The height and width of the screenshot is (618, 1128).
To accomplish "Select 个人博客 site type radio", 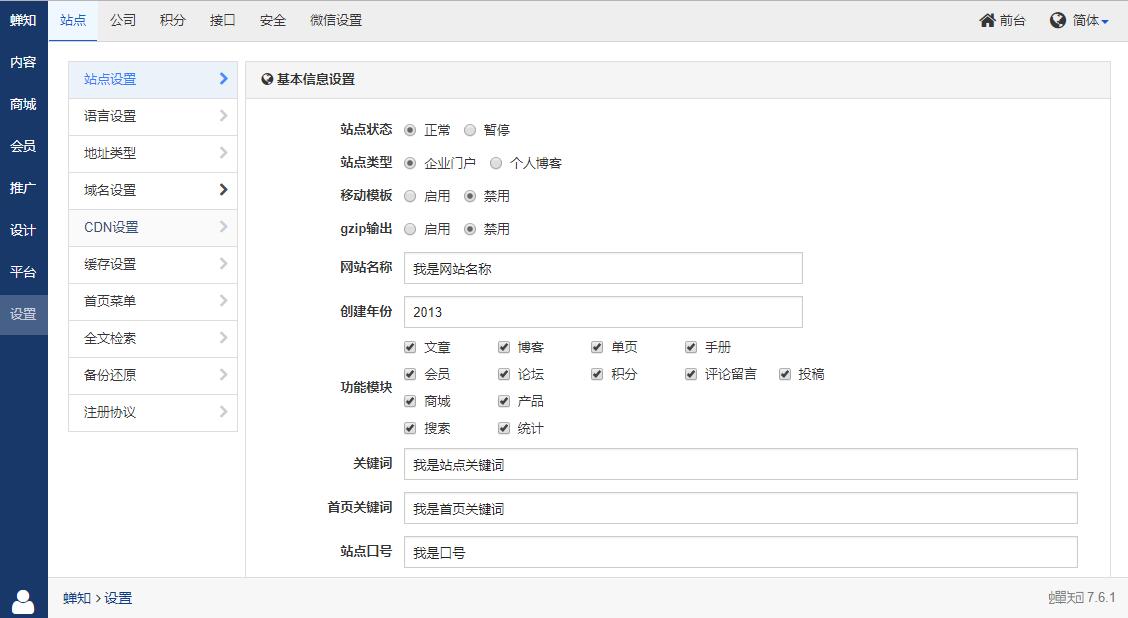I will [x=496, y=163].
